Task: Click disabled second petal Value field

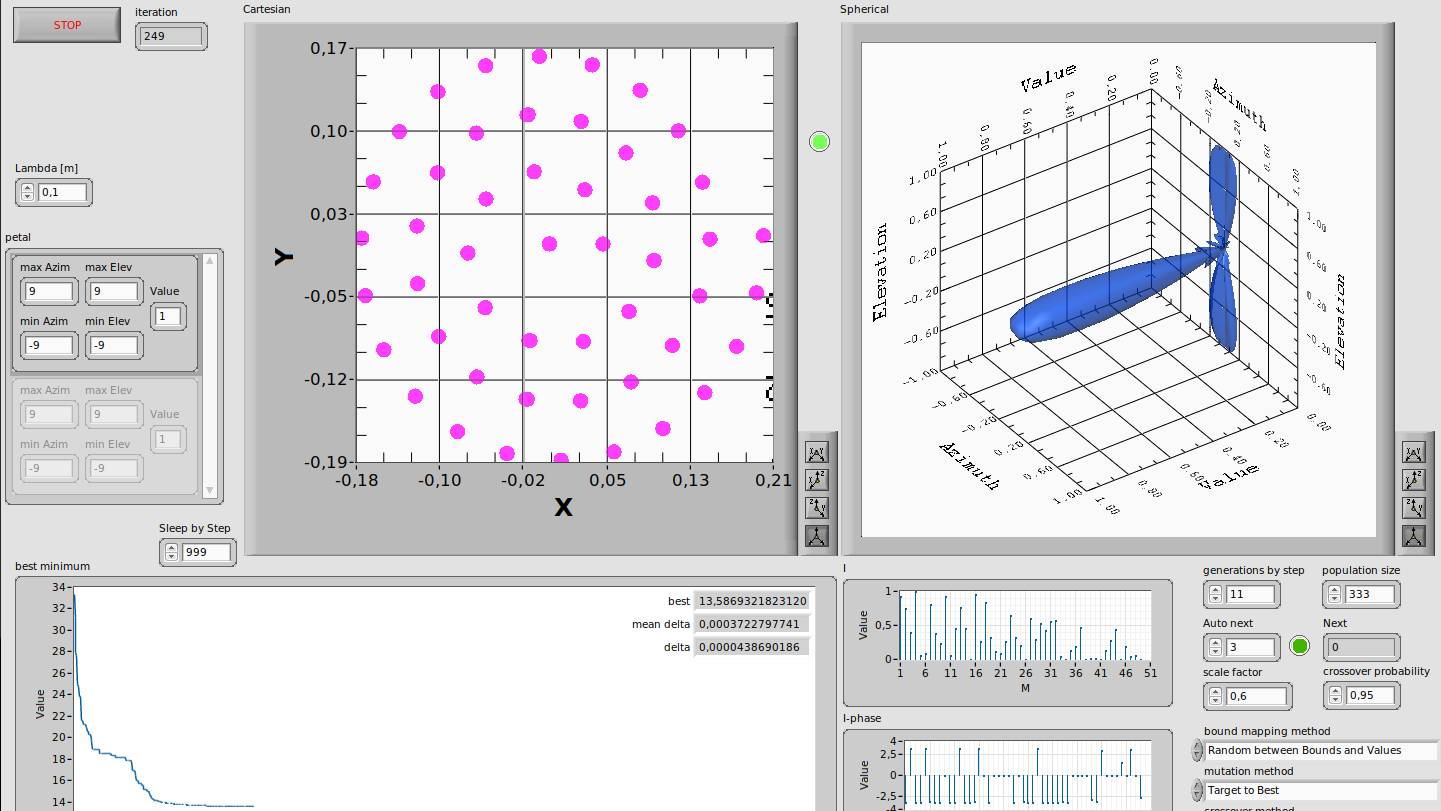Action: [x=168, y=439]
